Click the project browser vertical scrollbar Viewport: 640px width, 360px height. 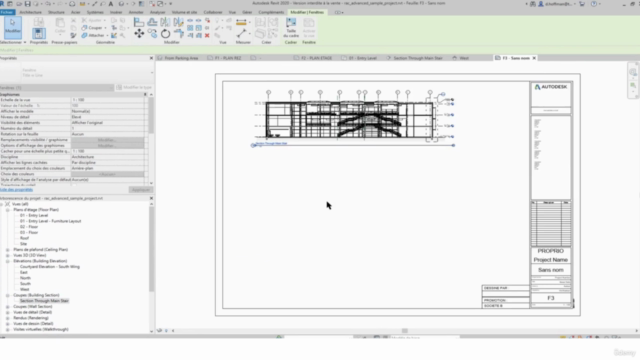point(151,249)
